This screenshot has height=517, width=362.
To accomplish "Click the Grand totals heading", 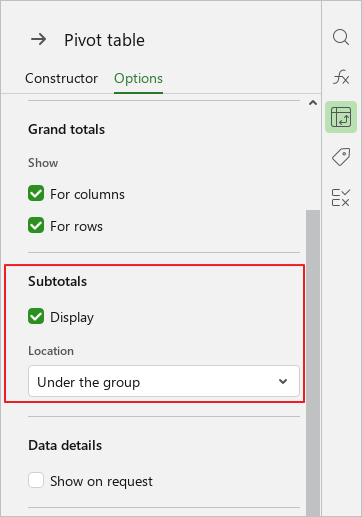I will pyautogui.click(x=66, y=129).
